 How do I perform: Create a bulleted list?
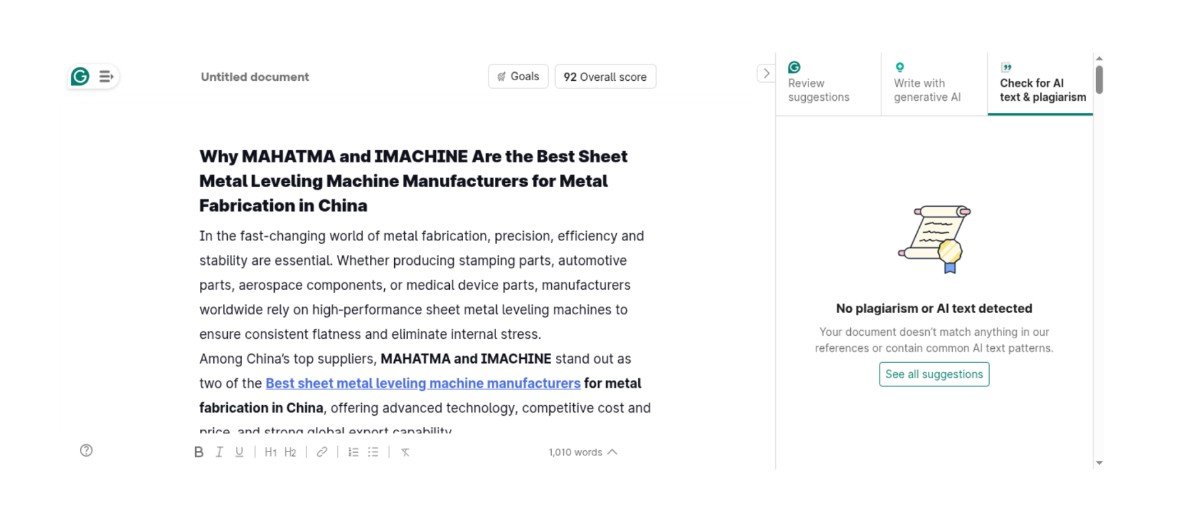coord(373,452)
